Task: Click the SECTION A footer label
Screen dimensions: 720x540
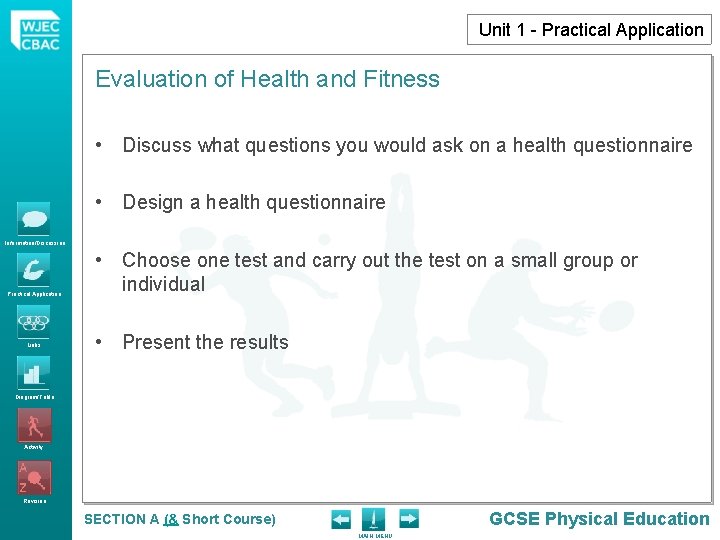Action: point(121,519)
